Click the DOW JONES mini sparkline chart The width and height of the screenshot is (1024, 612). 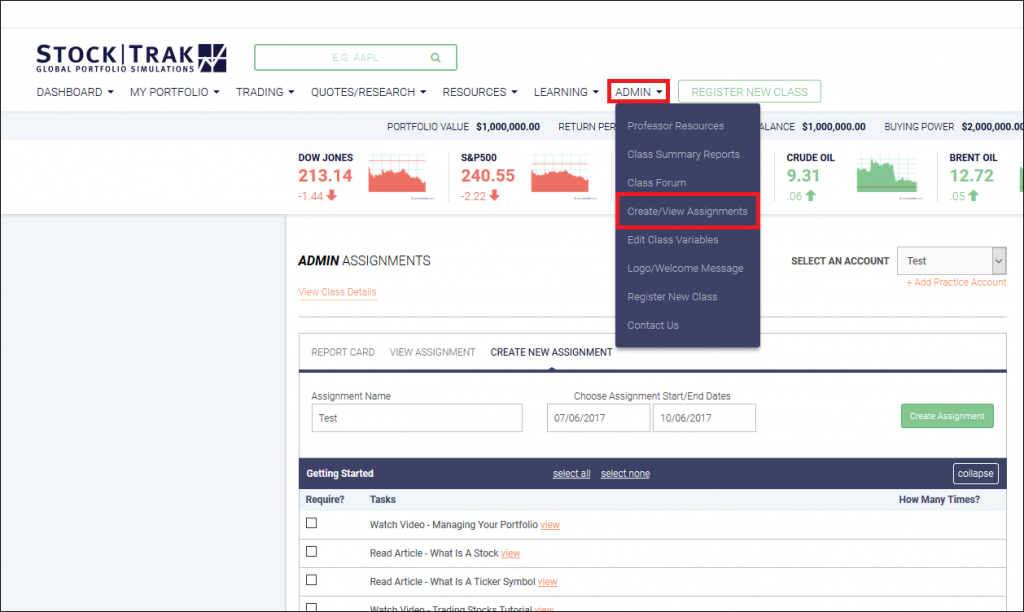pos(396,172)
